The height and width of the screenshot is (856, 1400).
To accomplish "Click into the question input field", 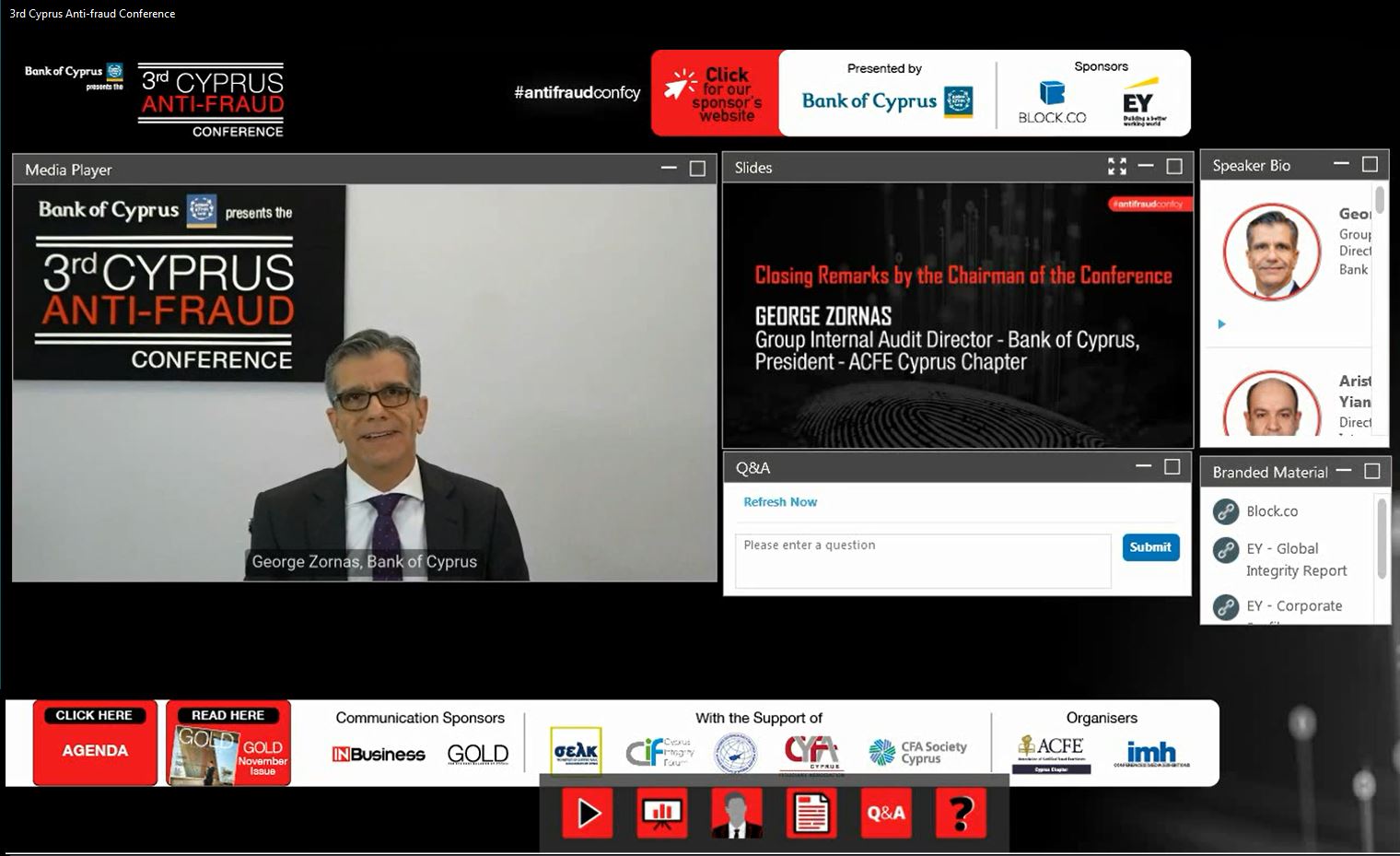I will [x=923, y=560].
